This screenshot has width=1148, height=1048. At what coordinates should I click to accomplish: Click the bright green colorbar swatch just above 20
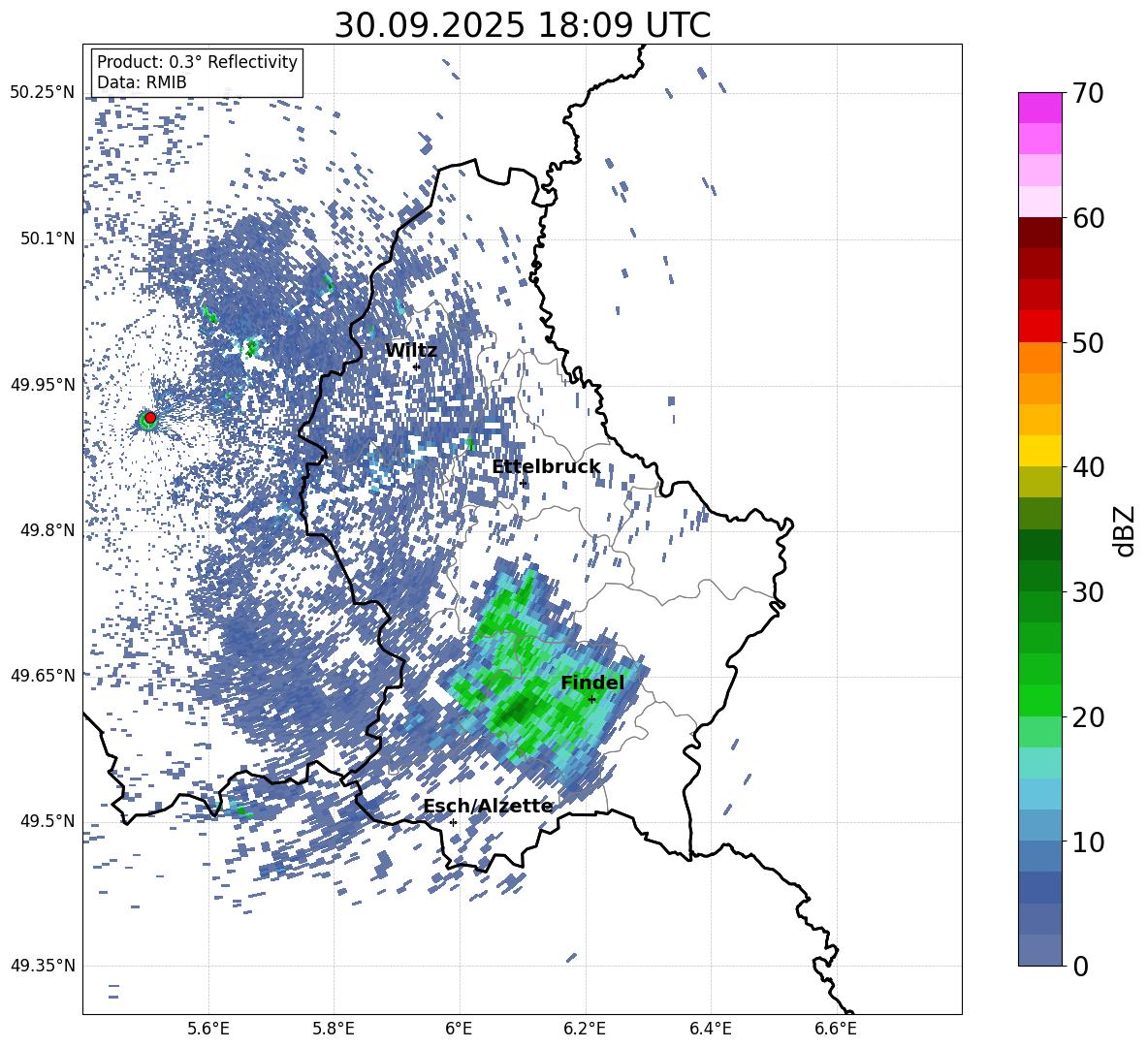coord(1039,701)
